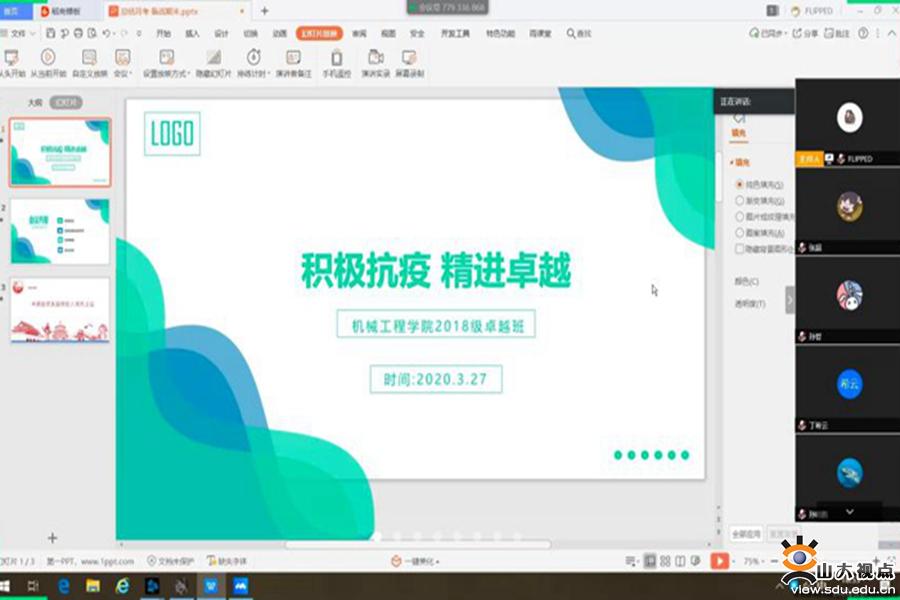Open Rehearse Timings (排练计时) tool

point(254,61)
